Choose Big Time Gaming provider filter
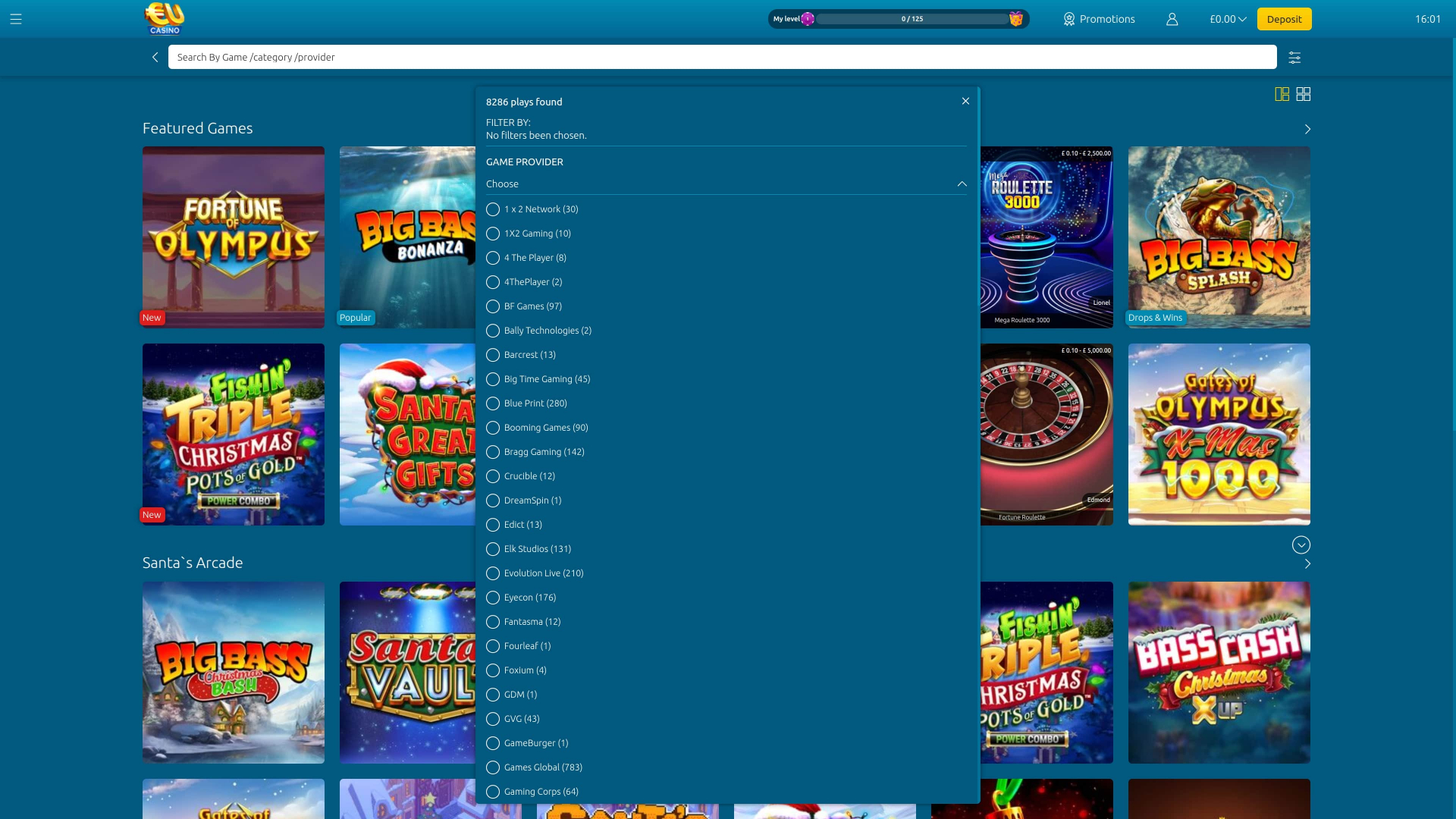The width and height of the screenshot is (1456, 819). point(494,379)
